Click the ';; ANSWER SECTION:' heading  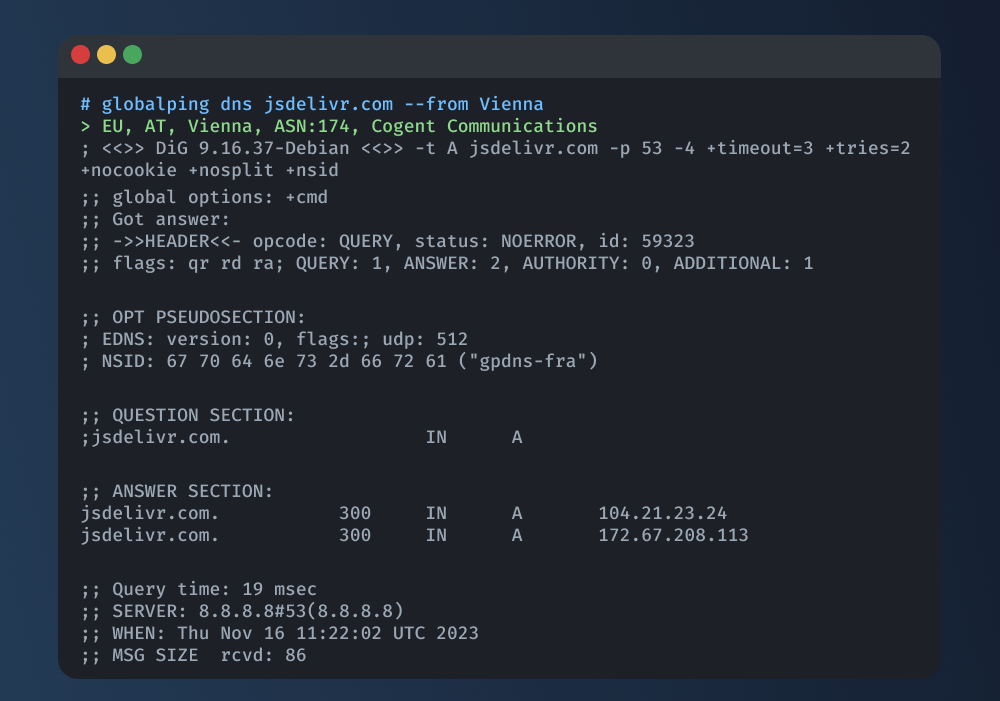[177, 491]
